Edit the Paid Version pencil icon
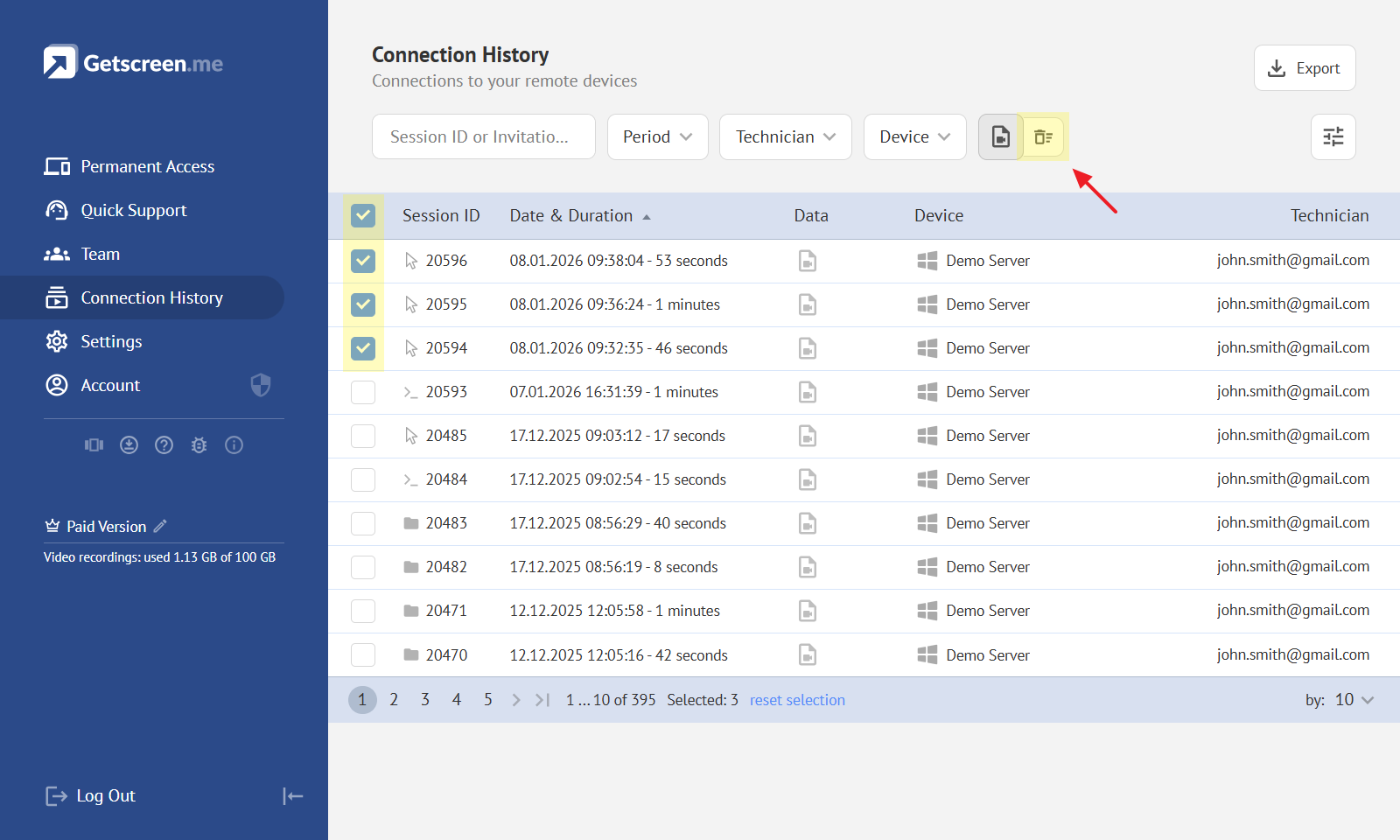Image resolution: width=1400 pixels, height=840 pixels. (x=160, y=526)
